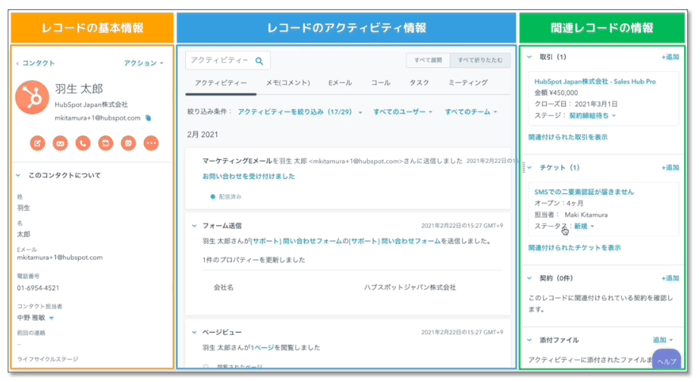Switch to the Eメール tab
Image resolution: width=700 pixels, height=382 pixels.
[x=340, y=83]
